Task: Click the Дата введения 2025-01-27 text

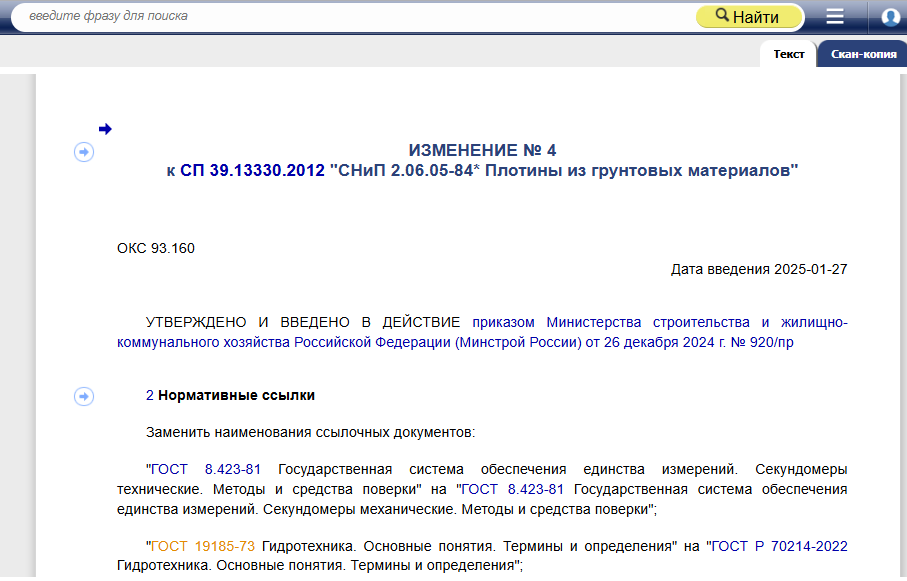Action: click(759, 269)
